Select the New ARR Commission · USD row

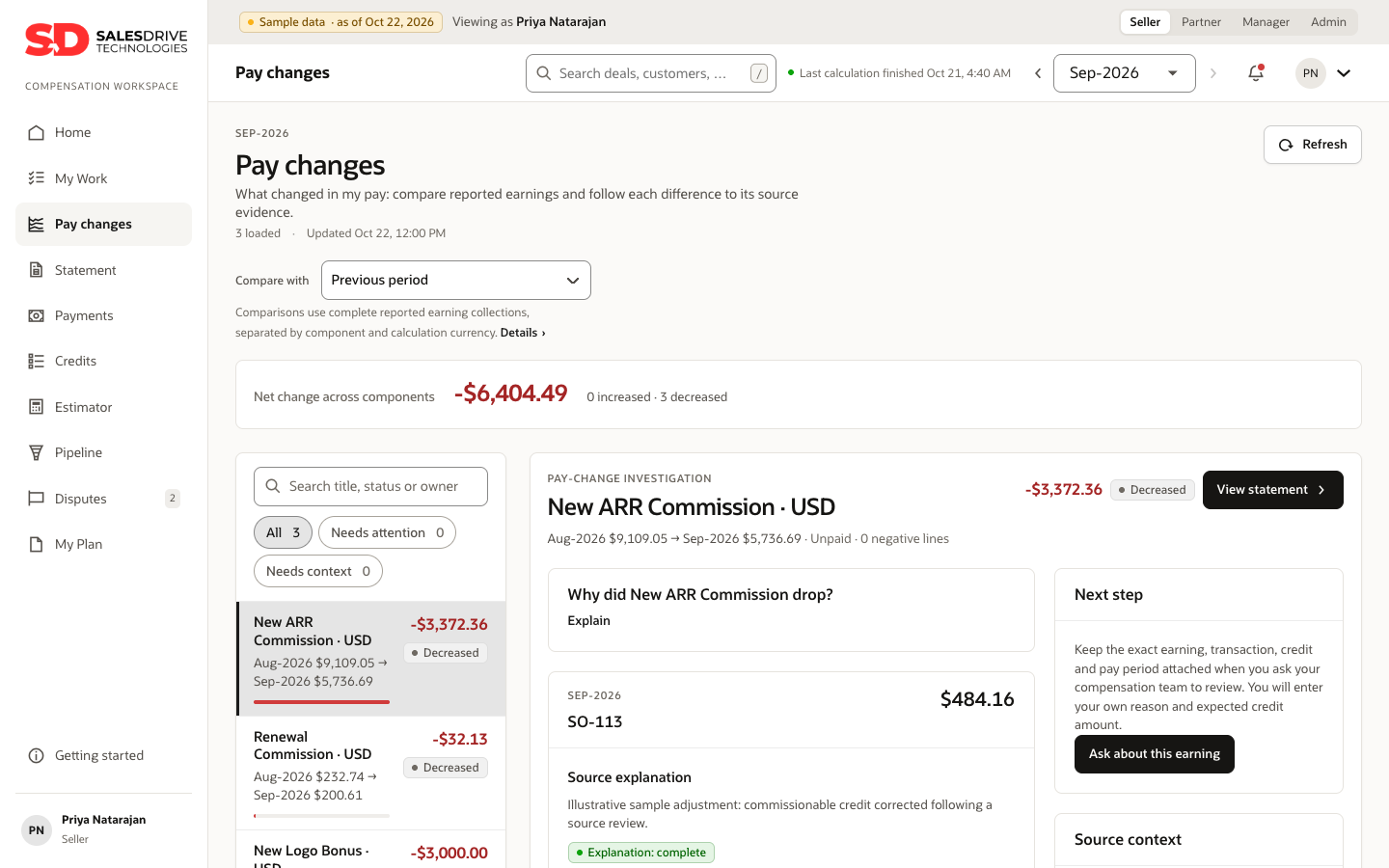pyautogui.click(x=371, y=659)
